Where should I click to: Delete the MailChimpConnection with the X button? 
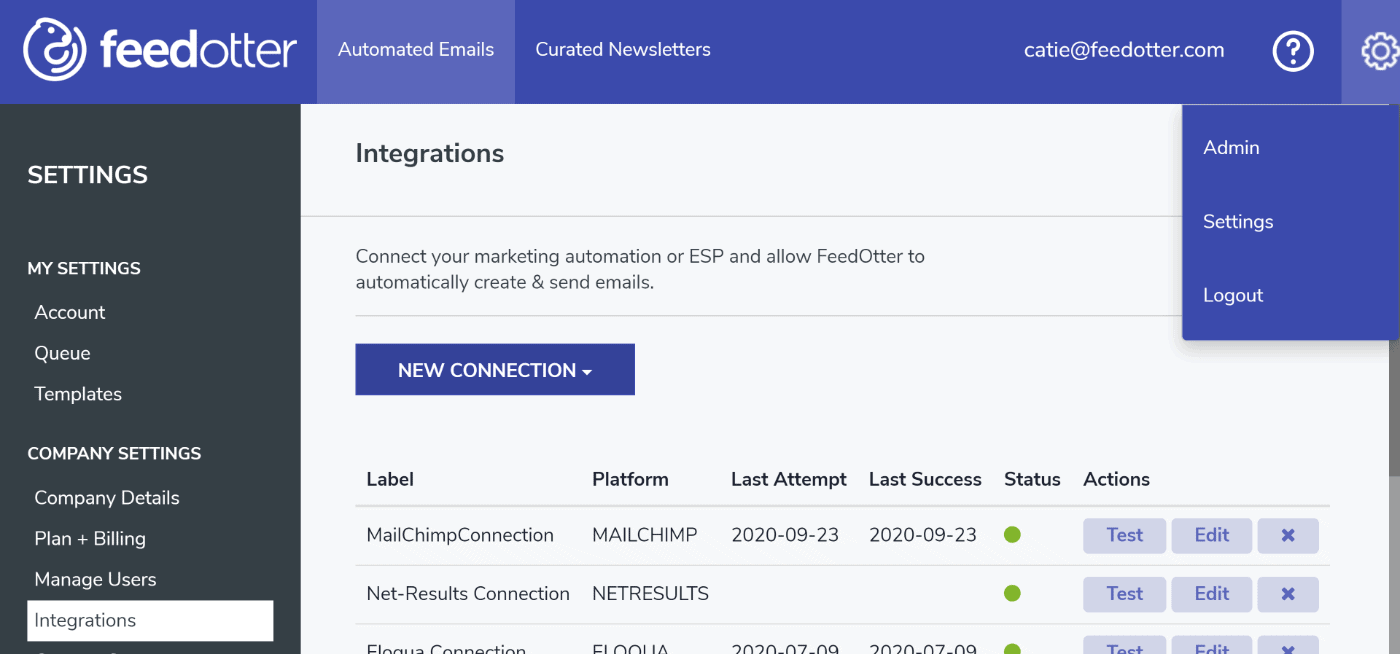1288,535
